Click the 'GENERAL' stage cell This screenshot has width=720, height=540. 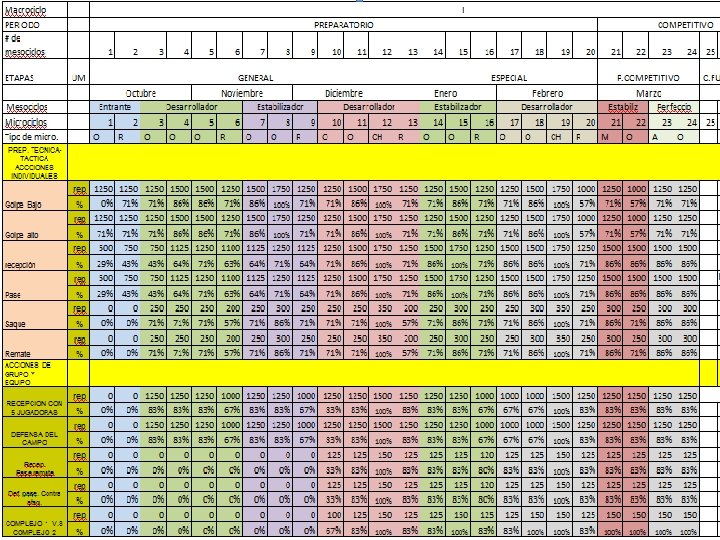(255, 79)
